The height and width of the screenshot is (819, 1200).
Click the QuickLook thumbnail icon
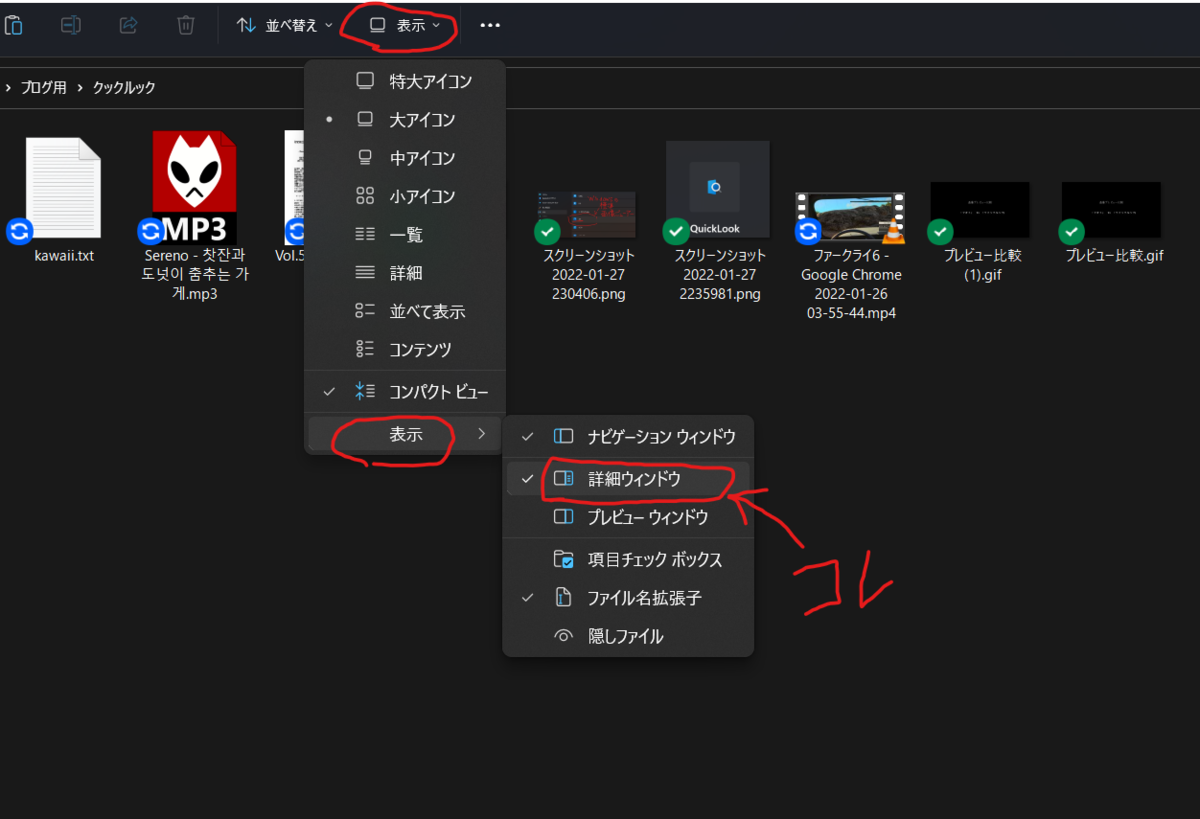pos(717,188)
